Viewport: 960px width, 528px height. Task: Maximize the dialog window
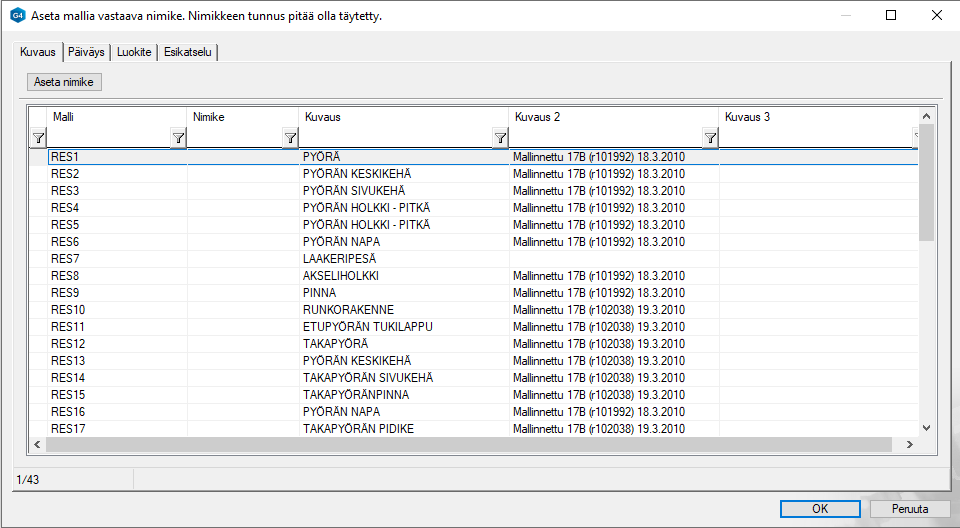[x=891, y=16]
